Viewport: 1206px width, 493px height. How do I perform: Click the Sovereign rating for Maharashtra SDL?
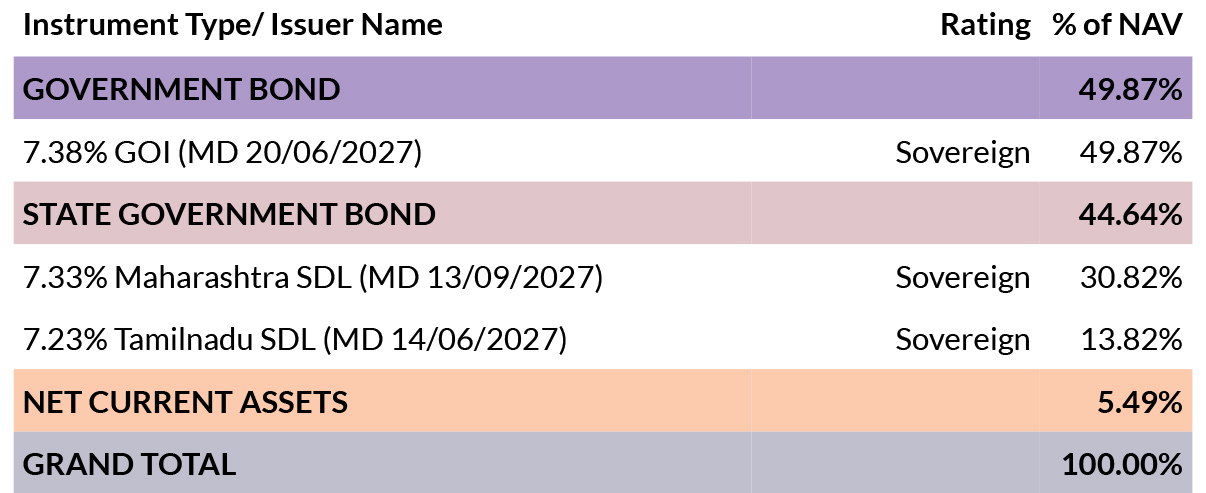(x=962, y=277)
